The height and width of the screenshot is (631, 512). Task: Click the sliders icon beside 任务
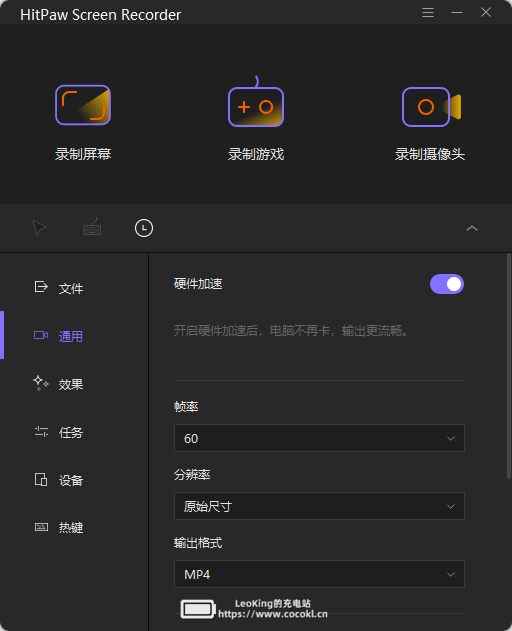point(41,431)
